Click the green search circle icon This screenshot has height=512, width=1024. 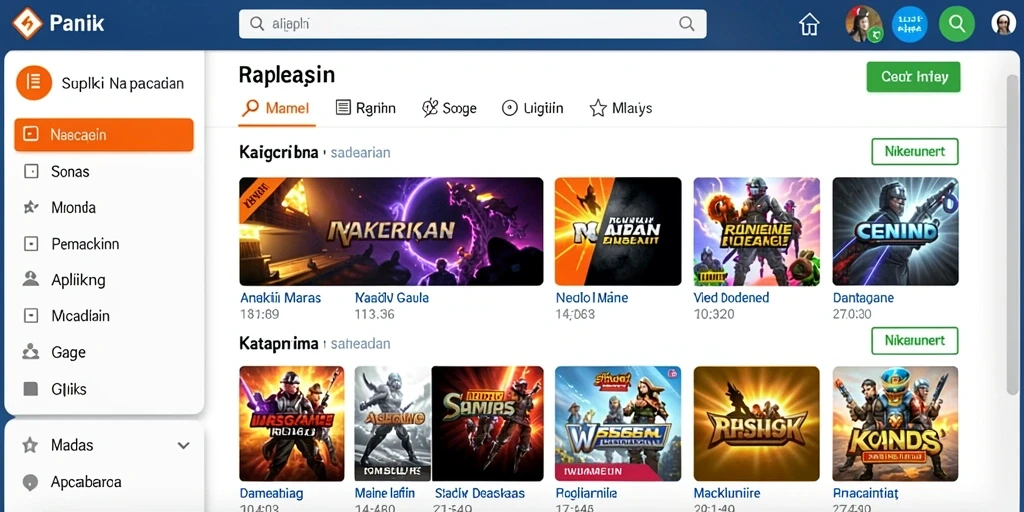[957, 24]
